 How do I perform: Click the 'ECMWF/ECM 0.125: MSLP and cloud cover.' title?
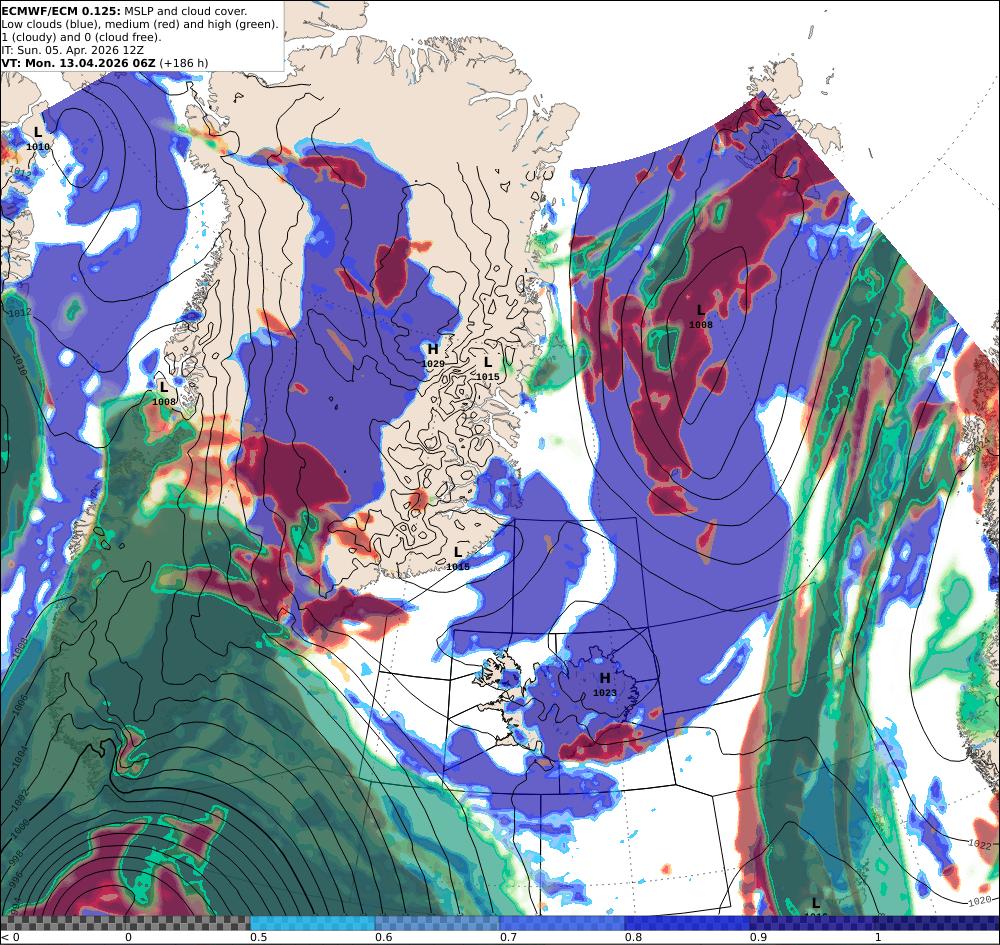click(x=124, y=11)
